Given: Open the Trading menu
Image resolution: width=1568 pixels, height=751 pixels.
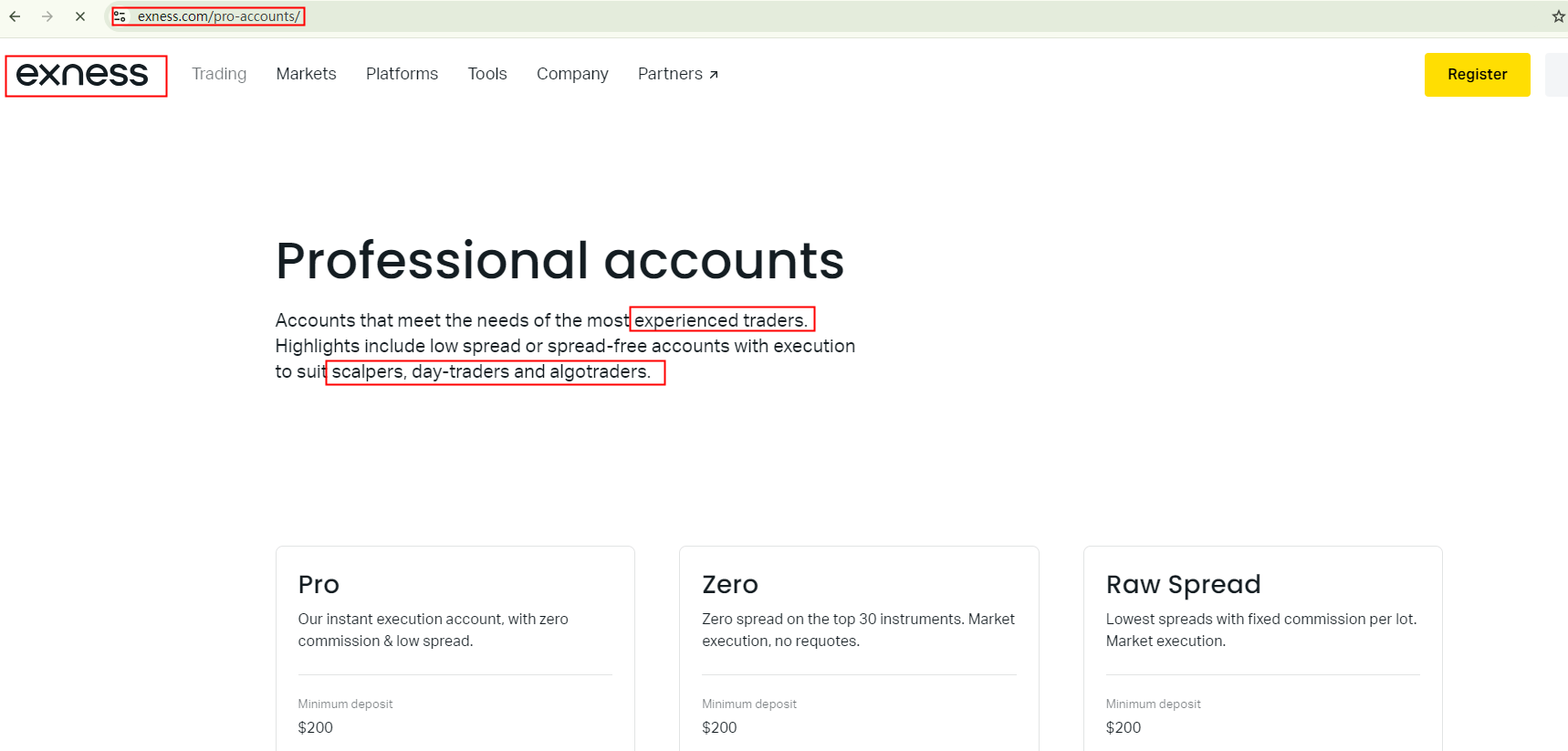Looking at the screenshot, I should tap(219, 74).
